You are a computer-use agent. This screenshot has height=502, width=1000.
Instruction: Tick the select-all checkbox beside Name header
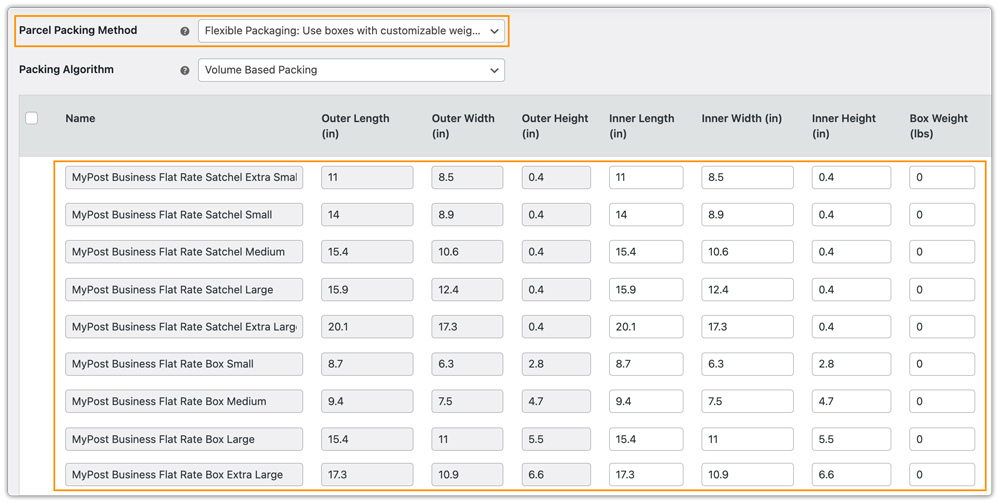[x=31, y=118]
